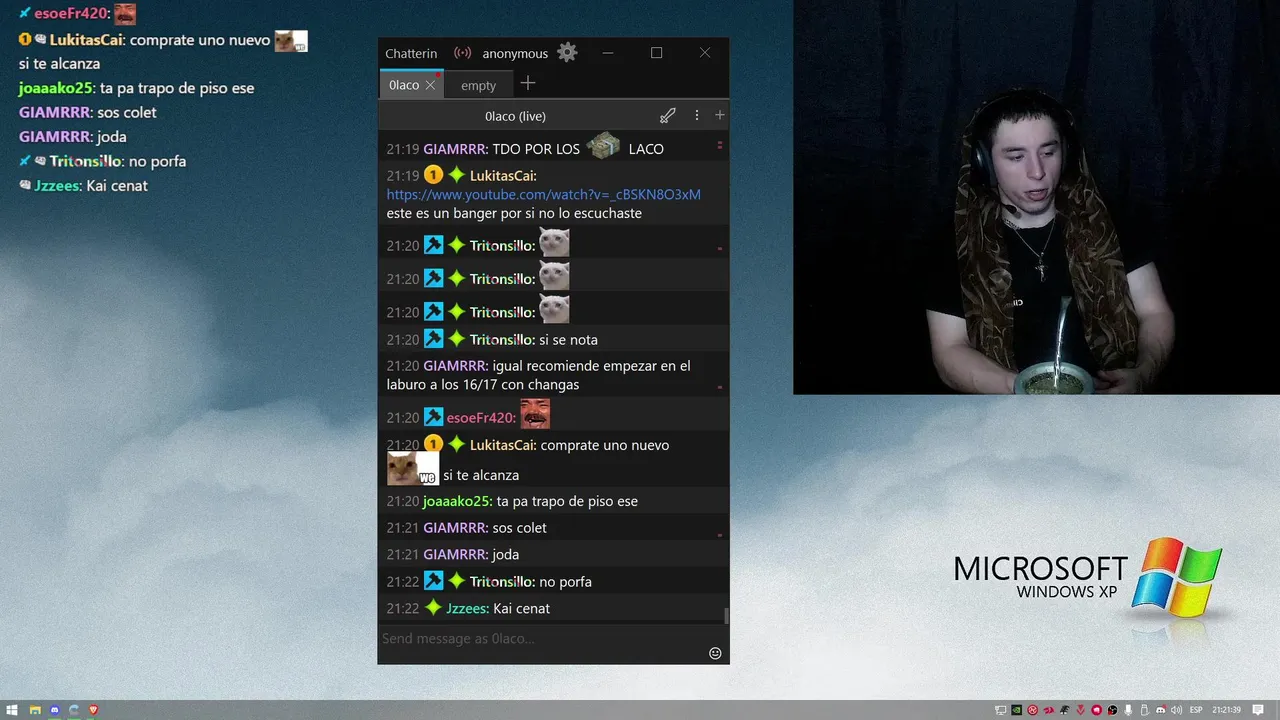The height and width of the screenshot is (720, 1280).
Task: Click Tritonsillo in 'si se nota' message
Action: tap(502, 340)
